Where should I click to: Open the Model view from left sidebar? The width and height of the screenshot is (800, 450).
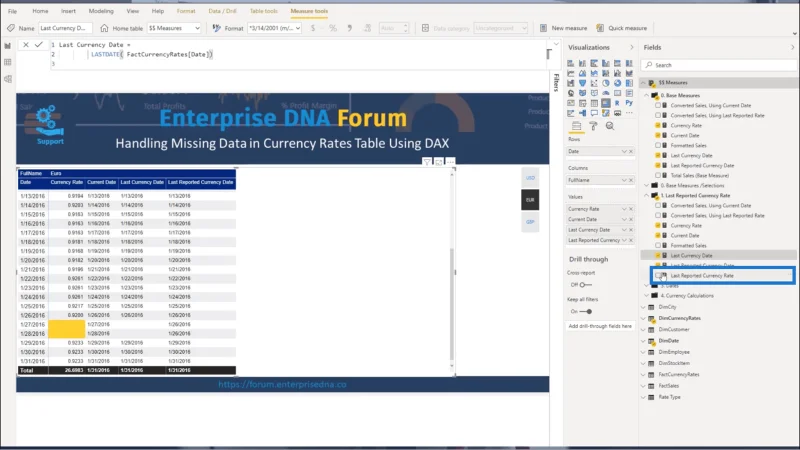pos(8,79)
